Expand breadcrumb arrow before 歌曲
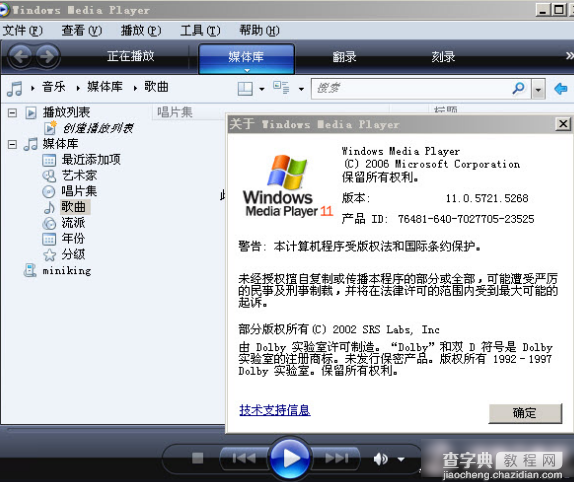574x482 pixels. [x=135, y=88]
